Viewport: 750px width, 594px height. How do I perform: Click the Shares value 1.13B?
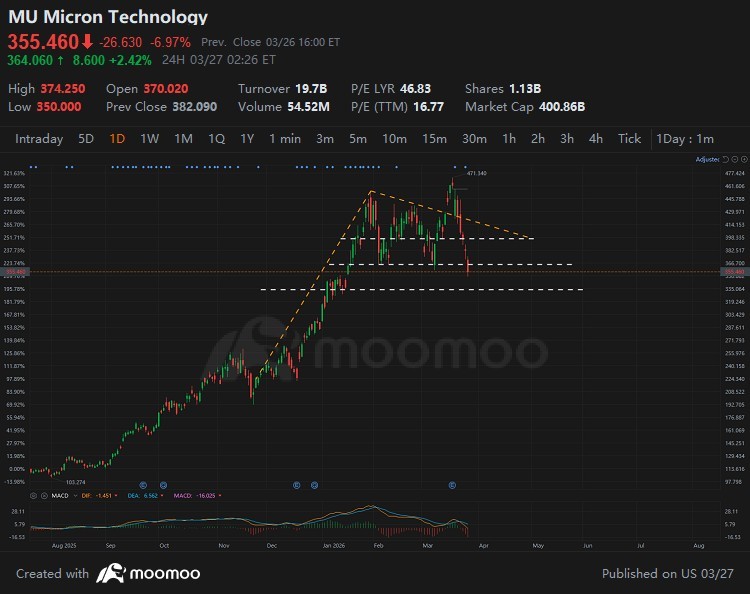pos(525,89)
